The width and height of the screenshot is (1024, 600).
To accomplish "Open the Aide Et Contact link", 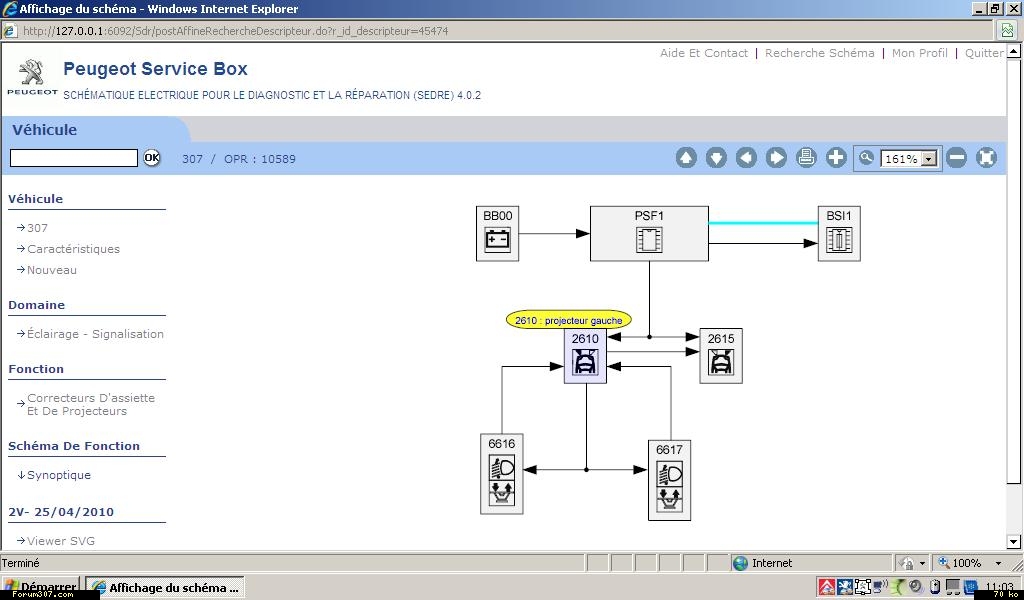I will click(704, 54).
